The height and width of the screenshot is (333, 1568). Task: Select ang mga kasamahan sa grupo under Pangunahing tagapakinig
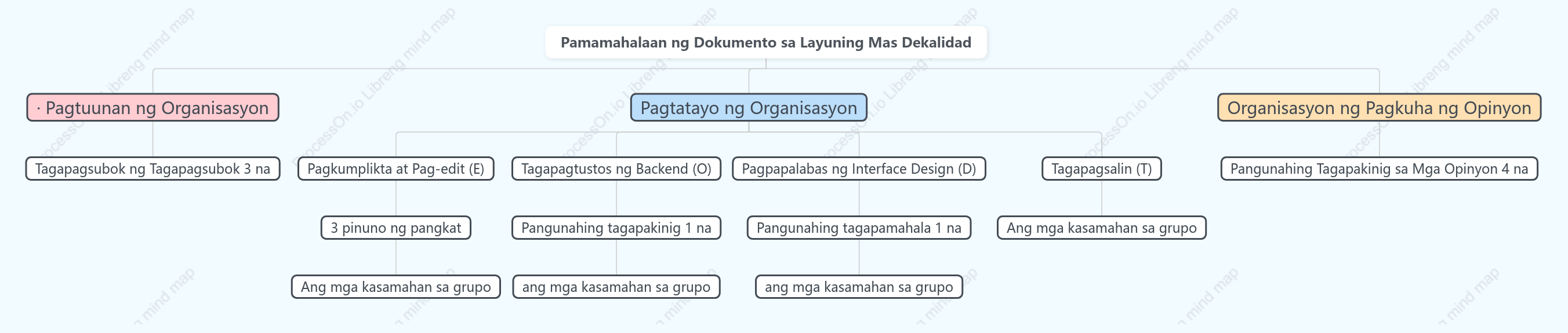[x=616, y=287]
